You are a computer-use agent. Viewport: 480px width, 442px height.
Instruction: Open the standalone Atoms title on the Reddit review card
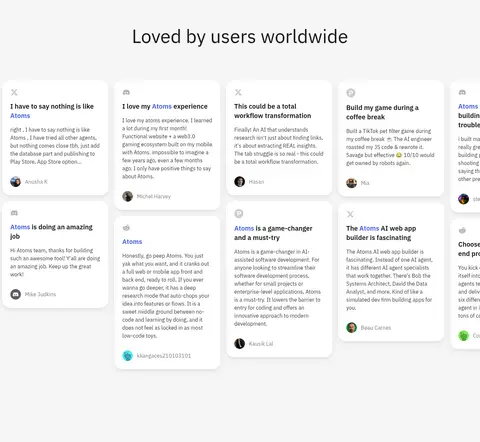(132, 242)
